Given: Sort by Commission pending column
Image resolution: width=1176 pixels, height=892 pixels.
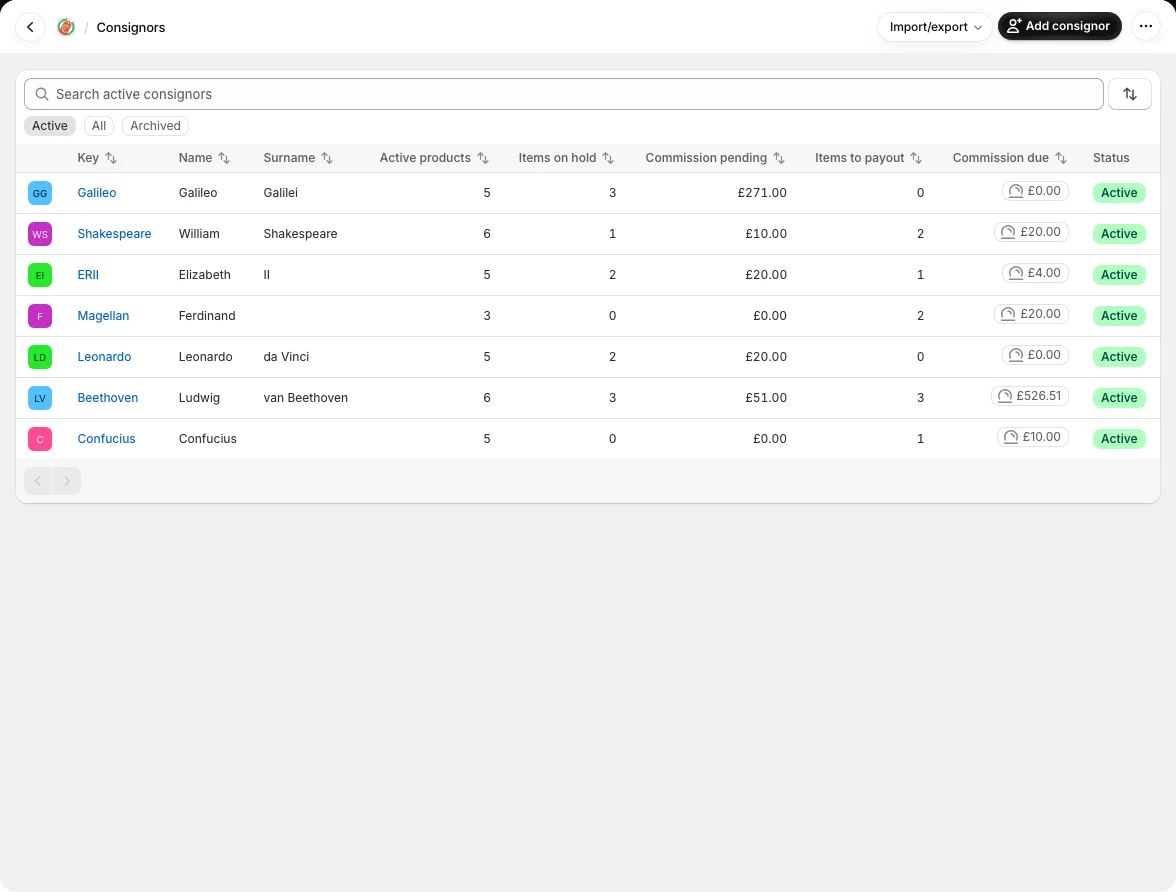Looking at the screenshot, I should click(x=715, y=158).
